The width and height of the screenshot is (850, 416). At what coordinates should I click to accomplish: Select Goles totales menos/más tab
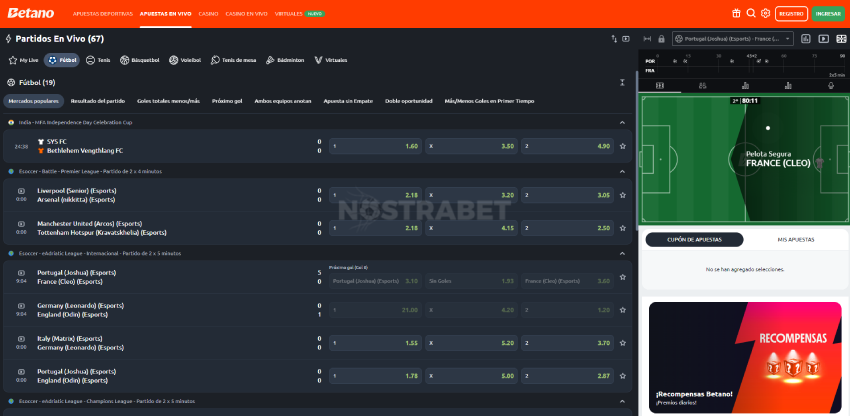[x=169, y=101]
